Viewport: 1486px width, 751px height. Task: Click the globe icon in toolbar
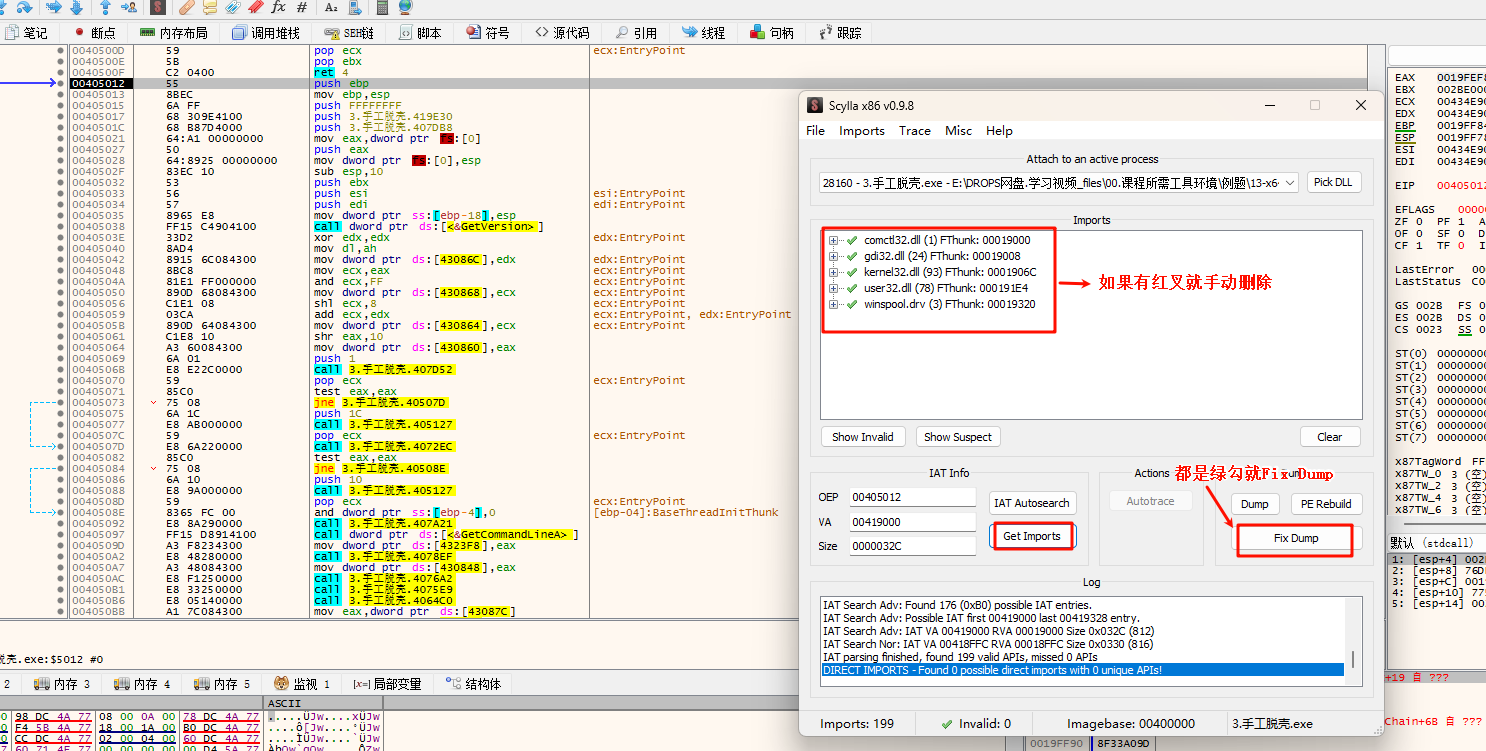tap(404, 7)
